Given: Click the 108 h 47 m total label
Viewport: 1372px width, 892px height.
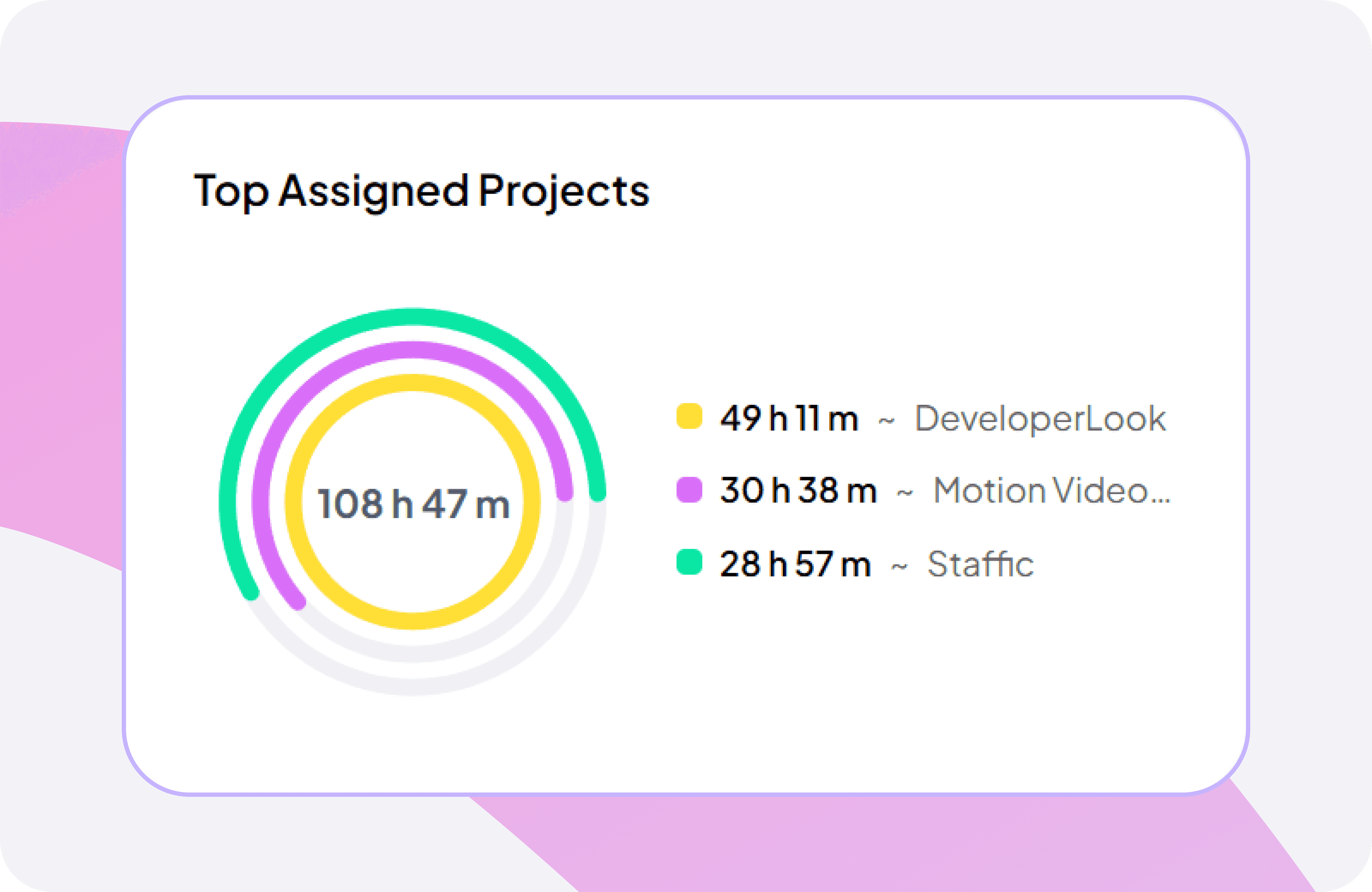Looking at the screenshot, I should 413,504.
